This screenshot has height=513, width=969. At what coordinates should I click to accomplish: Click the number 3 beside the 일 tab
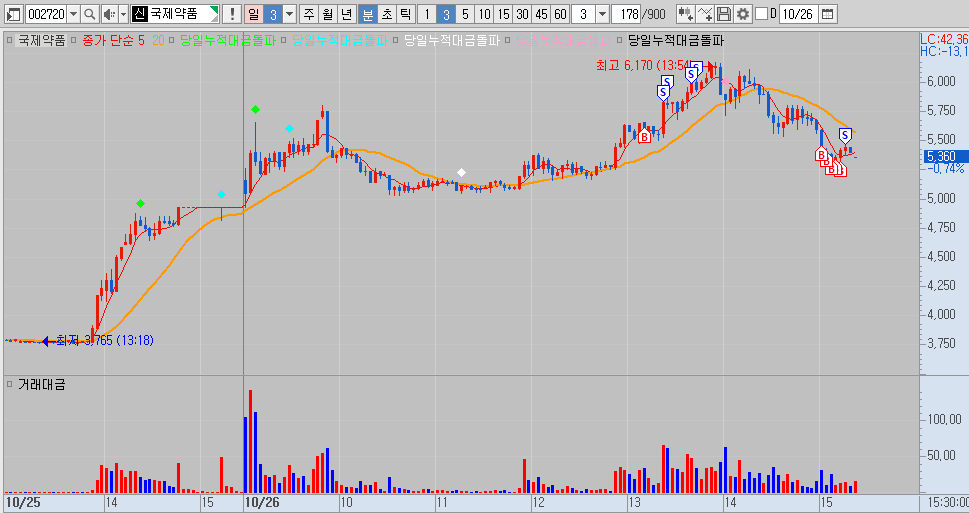coord(273,14)
